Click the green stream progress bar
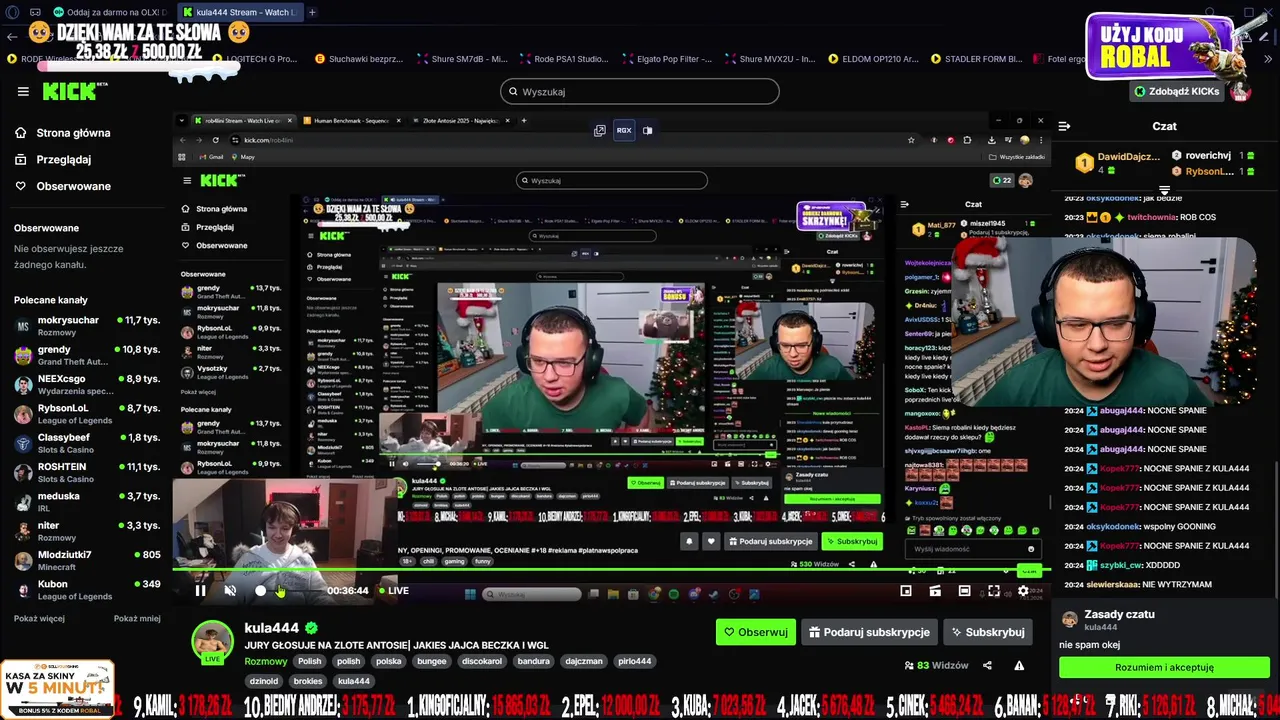Viewport: 1280px width, 720px height. (x=610, y=571)
